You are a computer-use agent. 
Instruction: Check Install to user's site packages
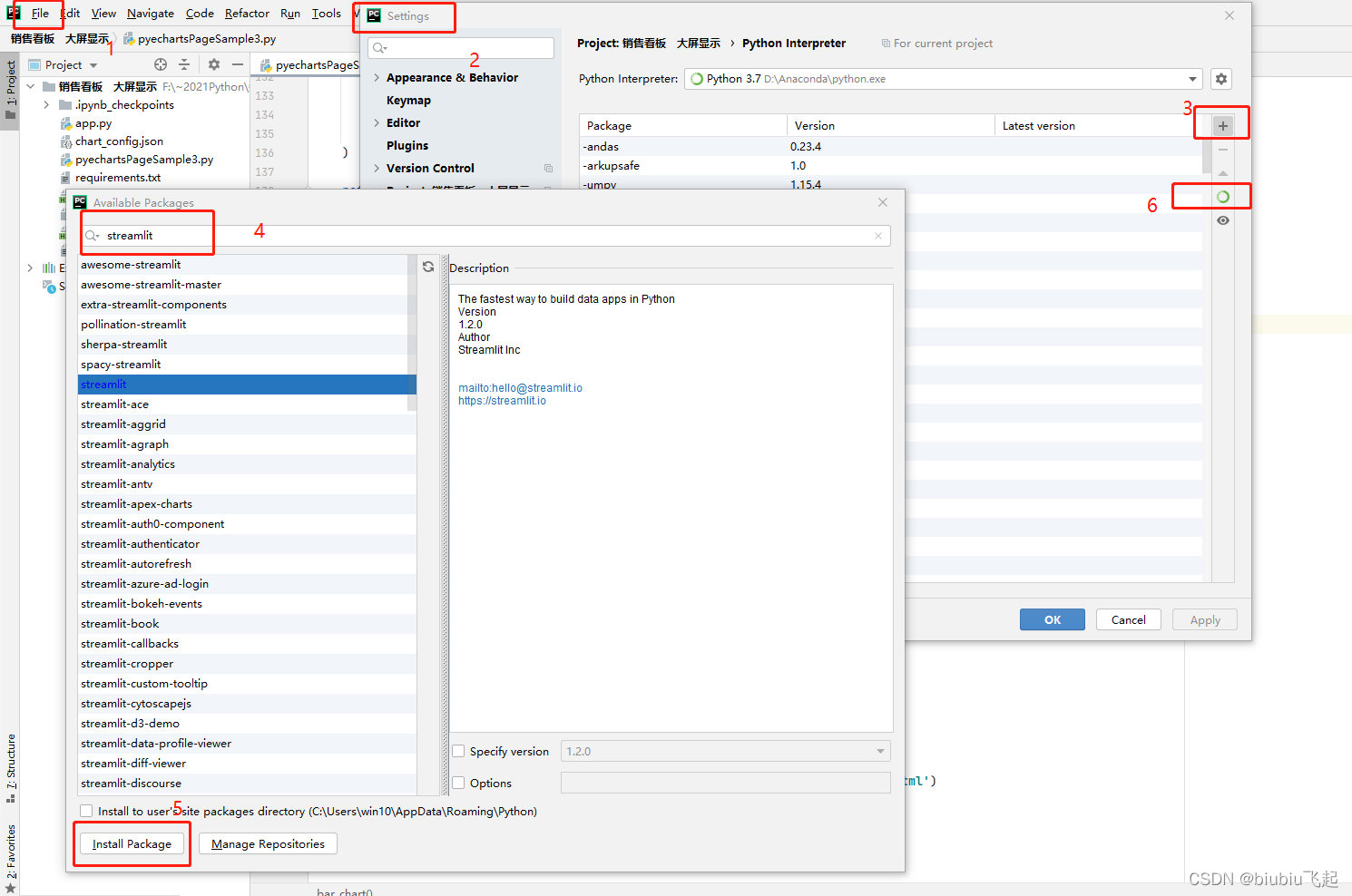click(x=86, y=811)
